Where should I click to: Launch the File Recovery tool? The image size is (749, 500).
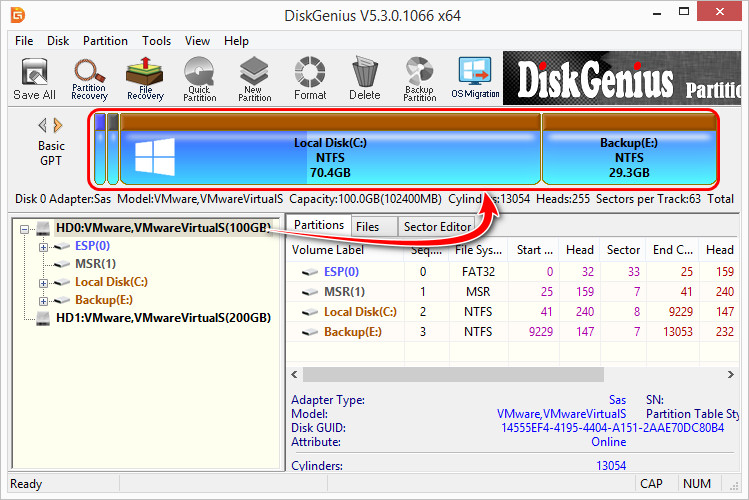click(x=145, y=79)
